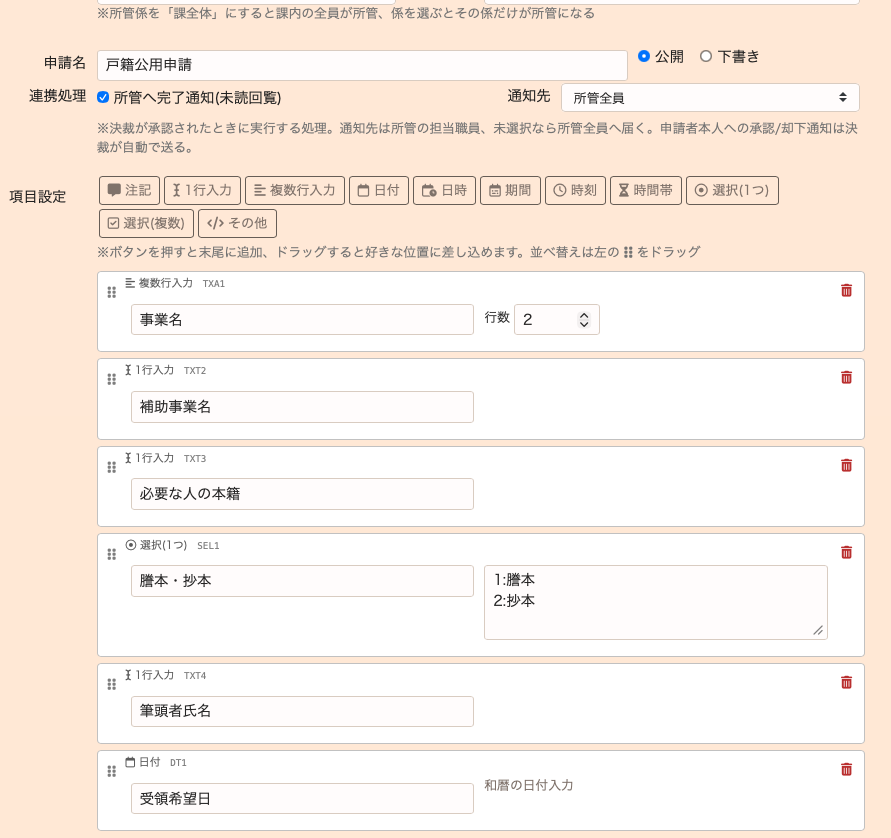Click the DT1 field code
The height and width of the screenshot is (838, 891).
(x=178, y=762)
